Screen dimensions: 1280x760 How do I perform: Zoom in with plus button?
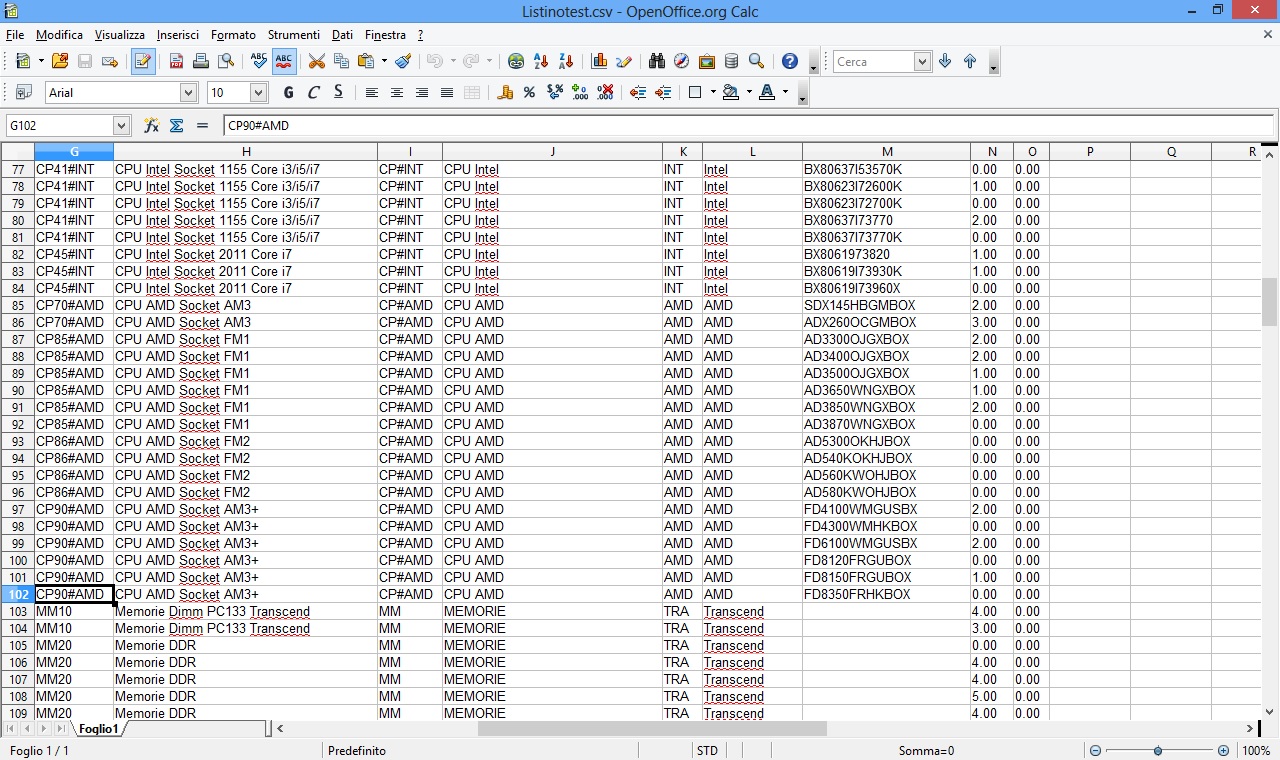click(x=1223, y=750)
